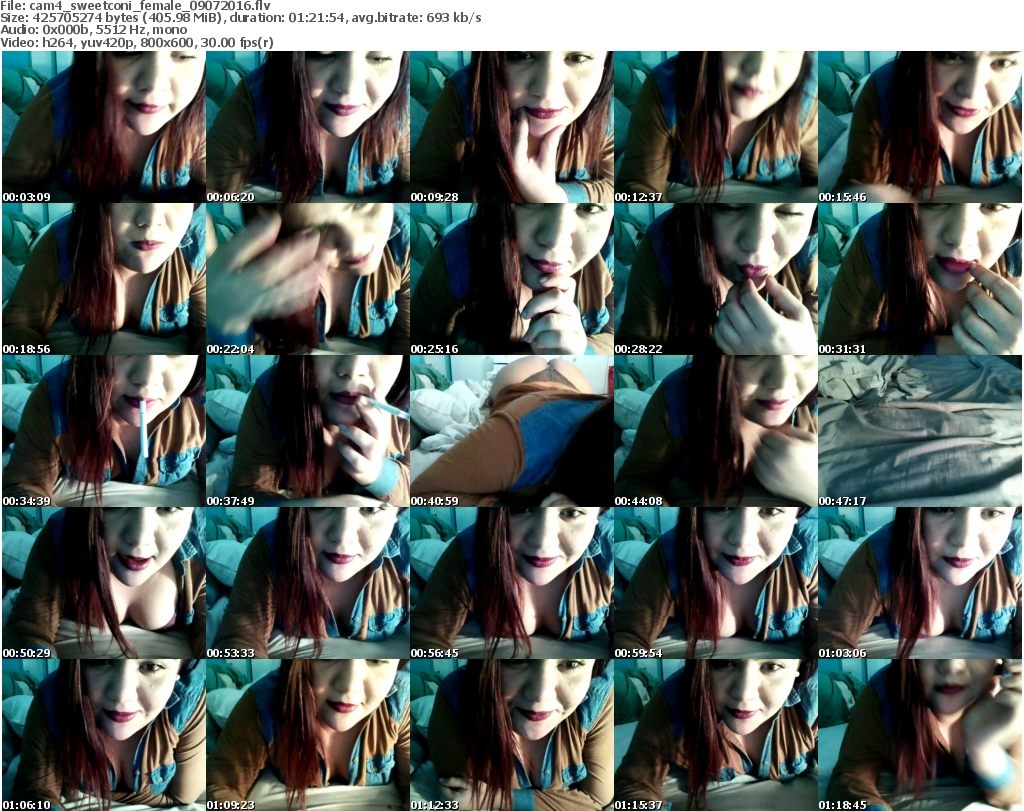Pick the frame at 01:03:06
This screenshot has width=1024, height=811.
pos(920,583)
